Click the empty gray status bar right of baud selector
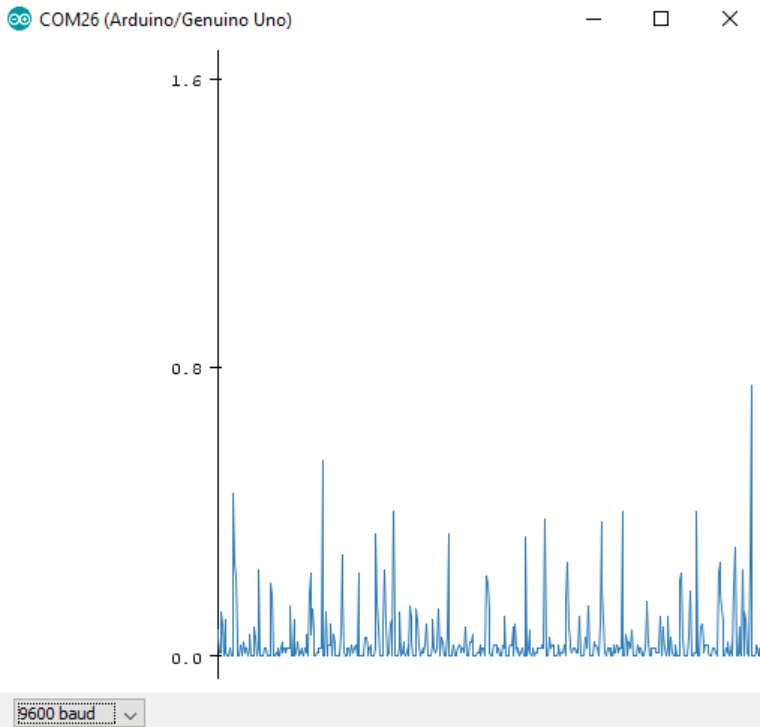This screenshot has height=727, width=760. (450, 712)
